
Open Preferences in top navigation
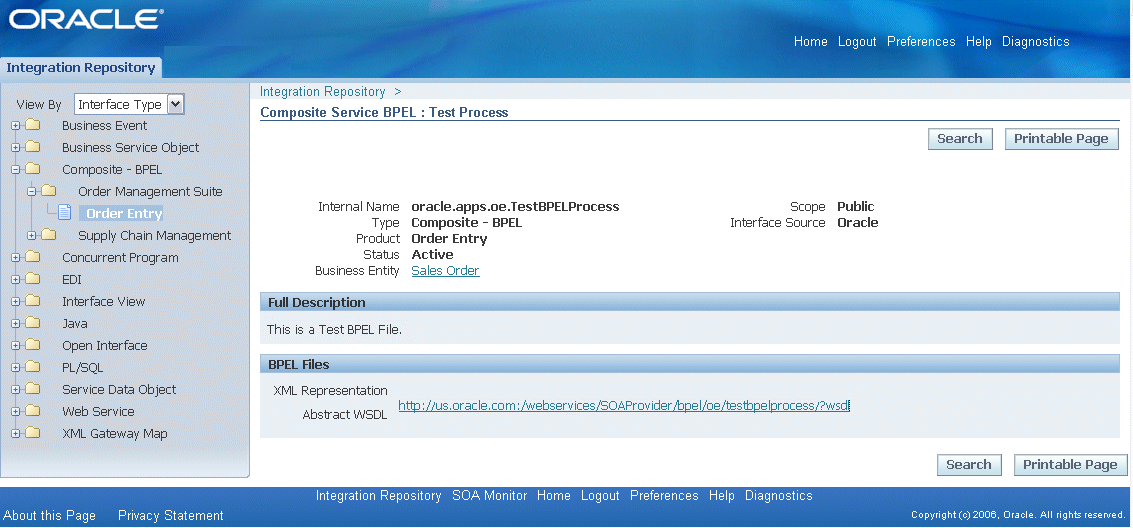click(x=921, y=42)
